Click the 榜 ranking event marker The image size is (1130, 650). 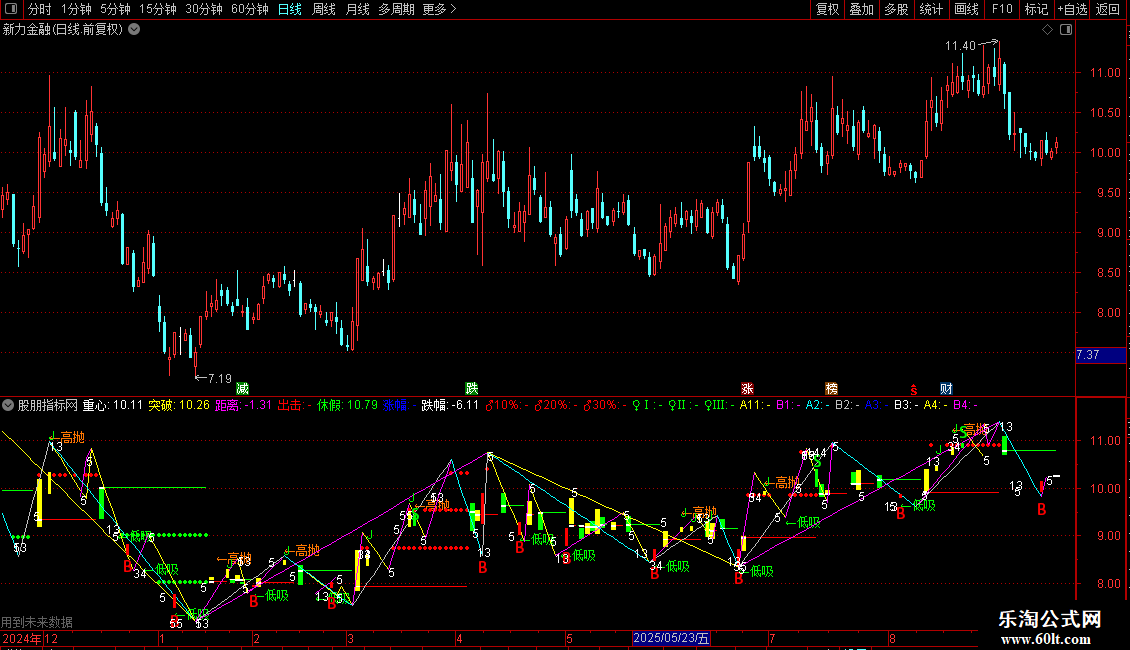(831, 388)
